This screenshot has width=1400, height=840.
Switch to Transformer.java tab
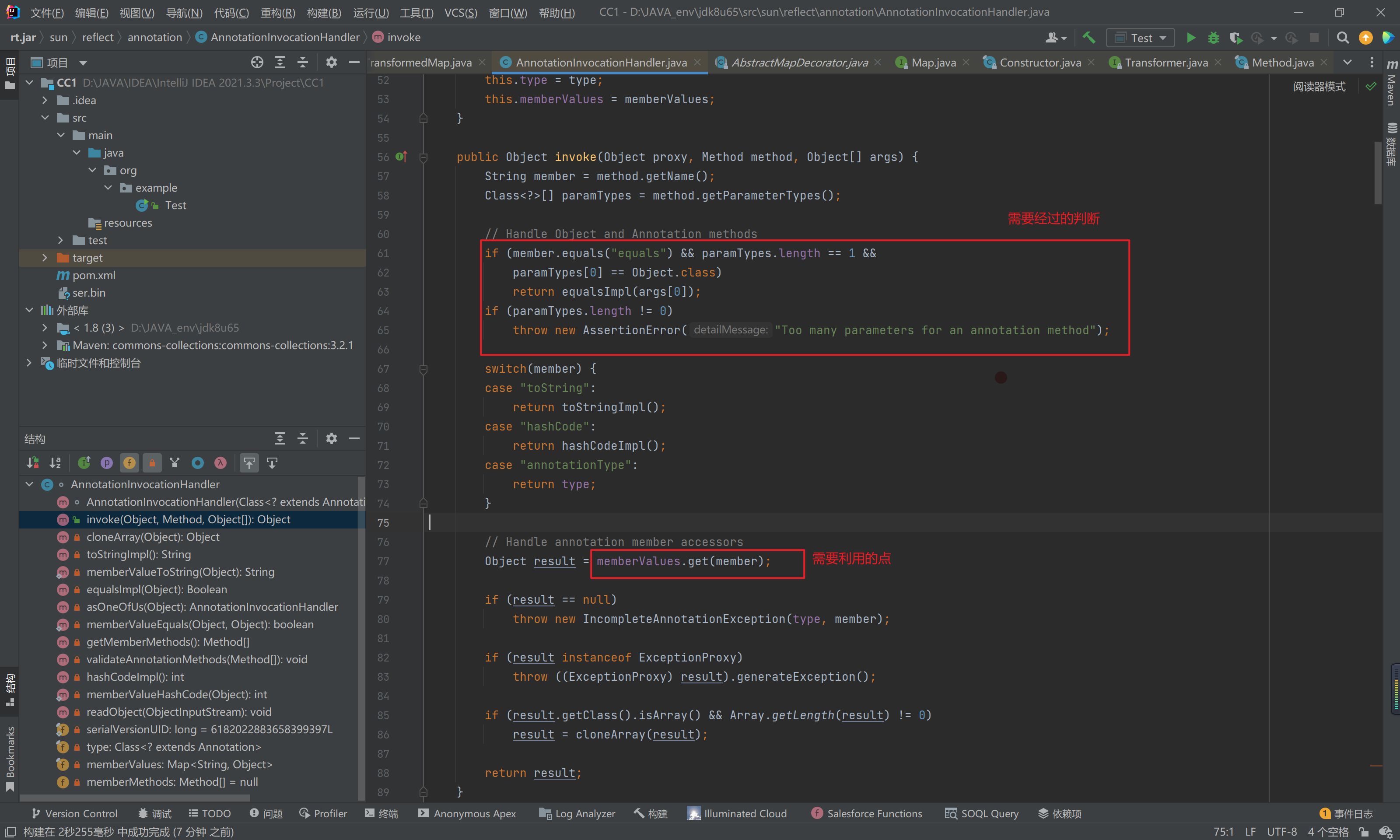click(x=1166, y=62)
